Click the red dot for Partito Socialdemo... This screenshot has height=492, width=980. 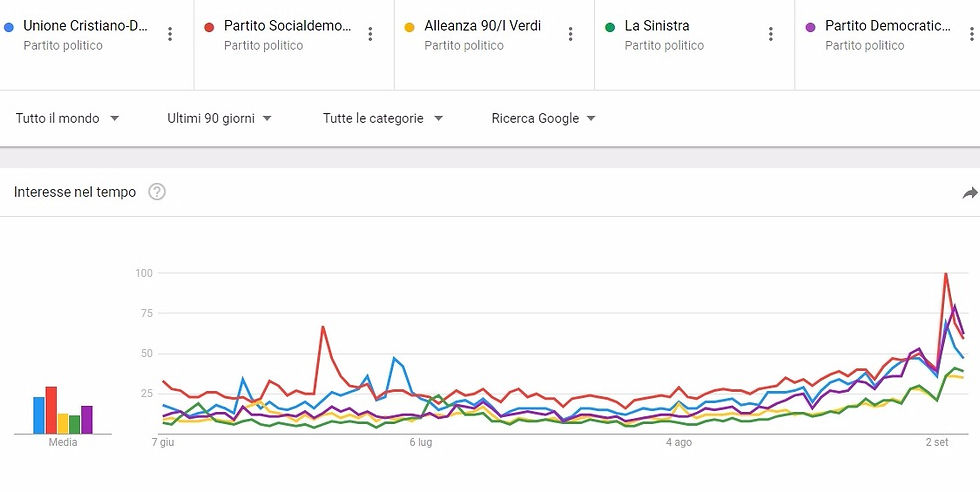click(x=210, y=27)
